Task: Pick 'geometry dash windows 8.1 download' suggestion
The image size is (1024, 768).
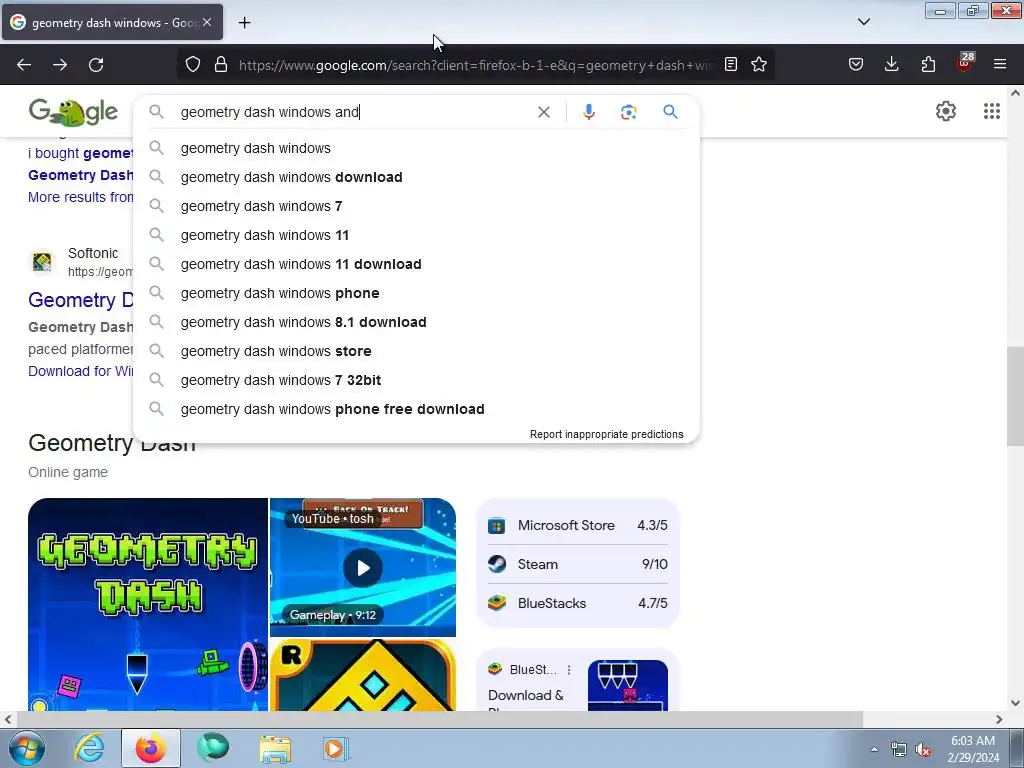Action: coord(416,322)
